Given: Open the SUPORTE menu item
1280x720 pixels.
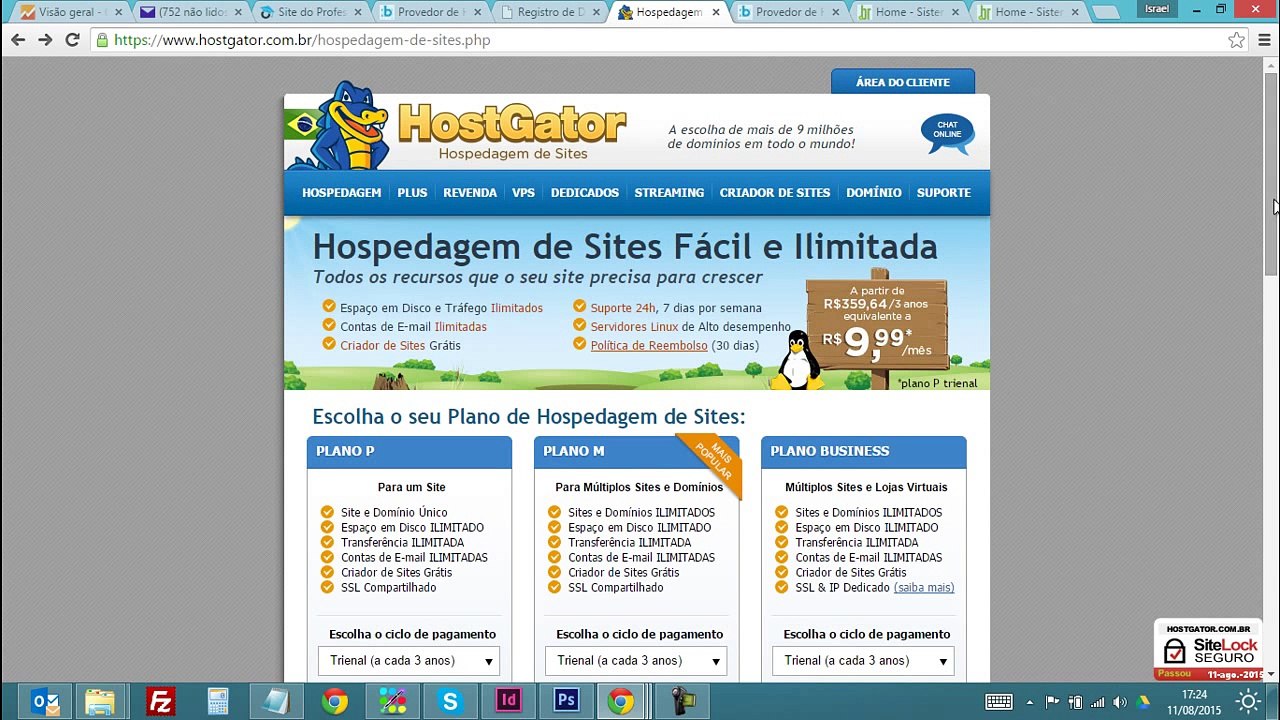Looking at the screenshot, I should coord(944,193).
